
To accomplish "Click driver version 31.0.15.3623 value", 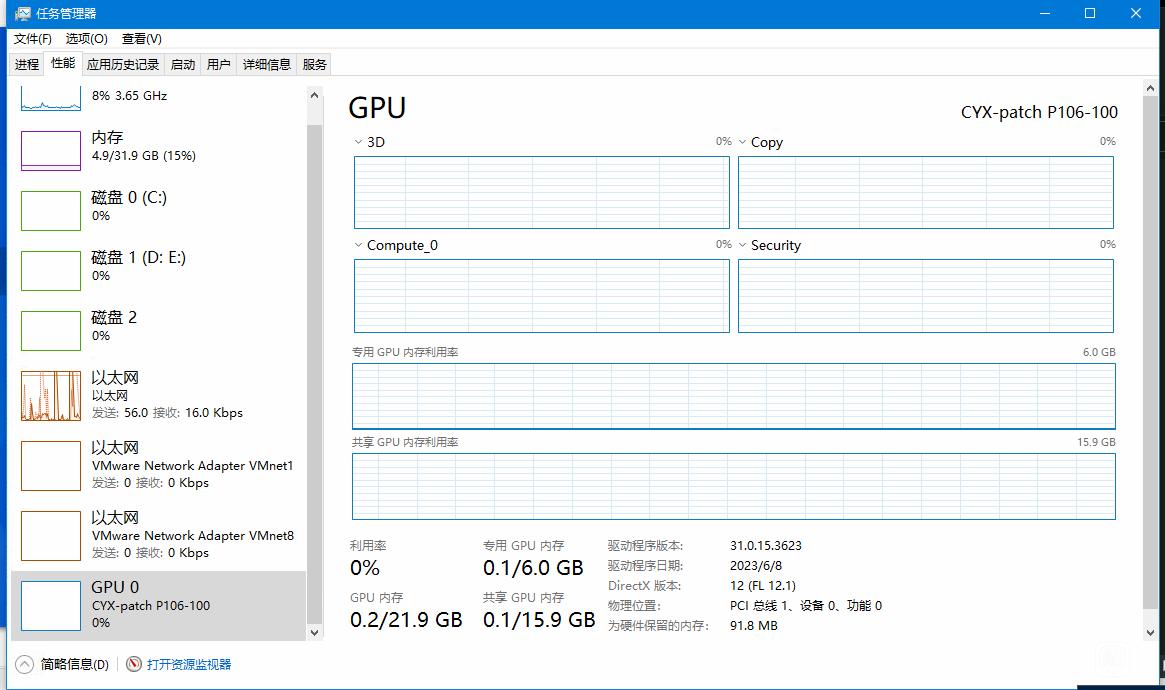I will pyautogui.click(x=765, y=545).
